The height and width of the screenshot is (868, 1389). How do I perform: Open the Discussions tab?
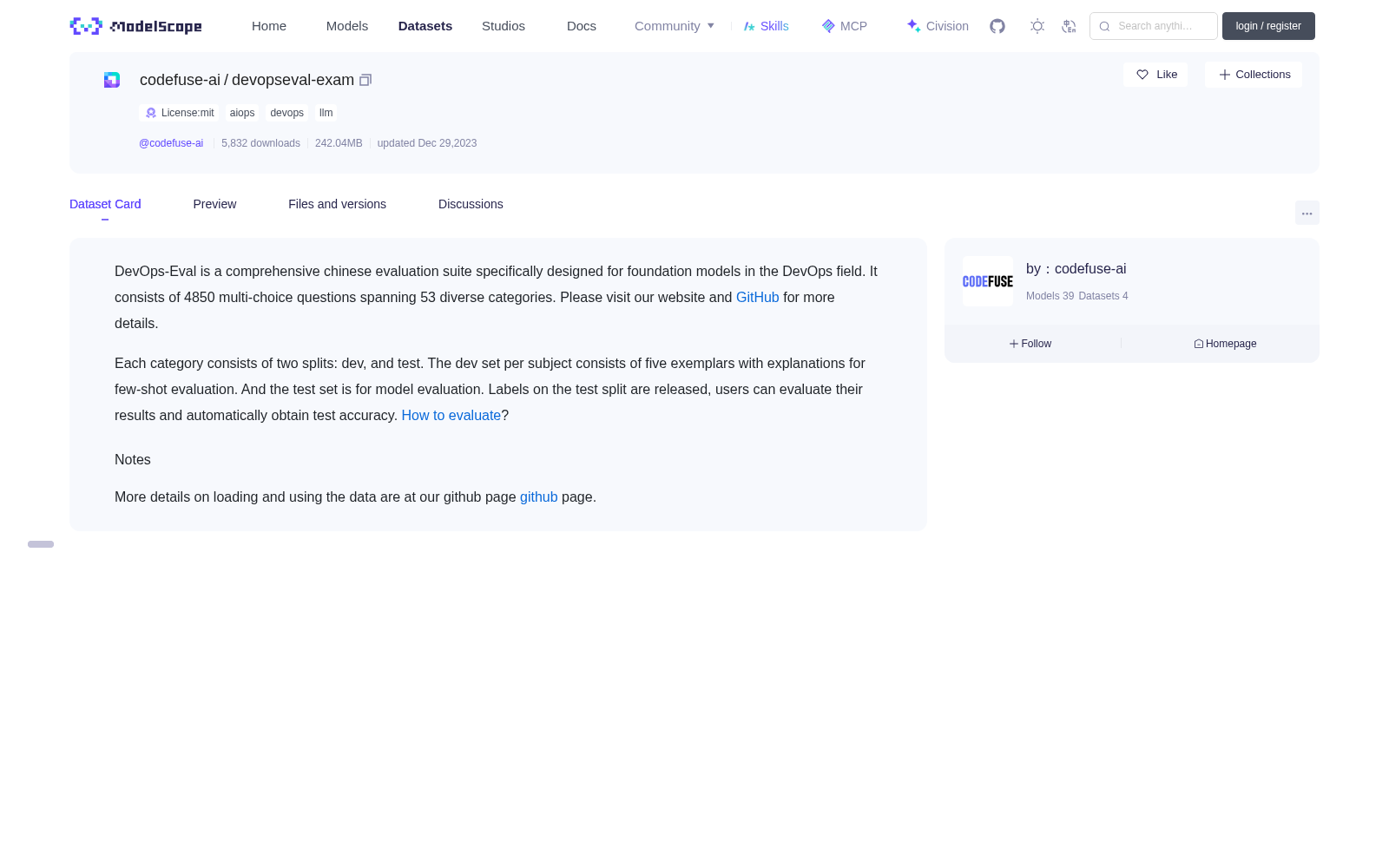pyautogui.click(x=471, y=204)
